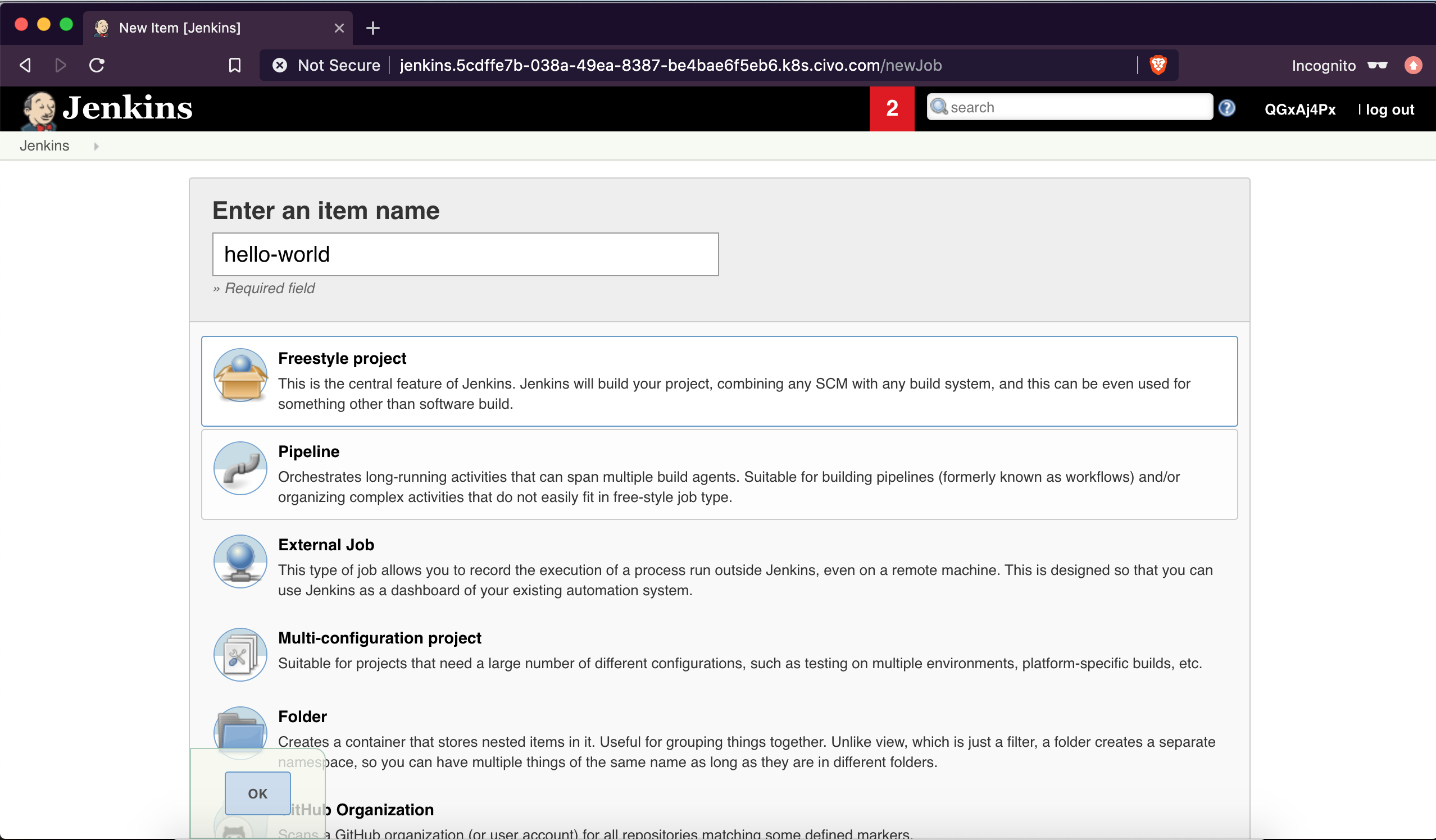Click the browser forward arrow
The image size is (1436, 840).
pos(61,65)
